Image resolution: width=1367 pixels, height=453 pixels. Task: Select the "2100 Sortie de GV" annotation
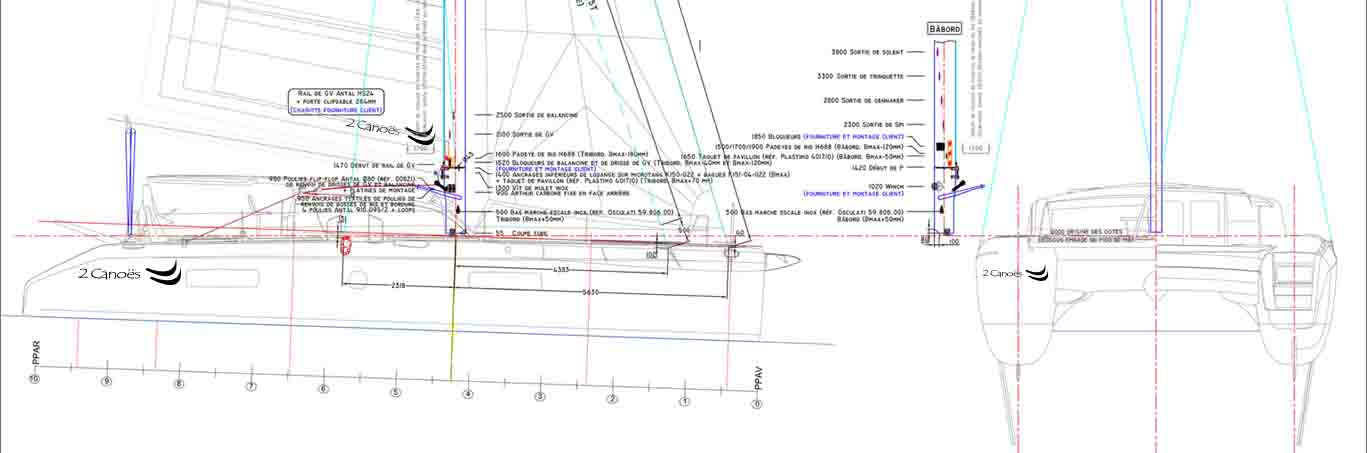pyautogui.click(x=525, y=134)
